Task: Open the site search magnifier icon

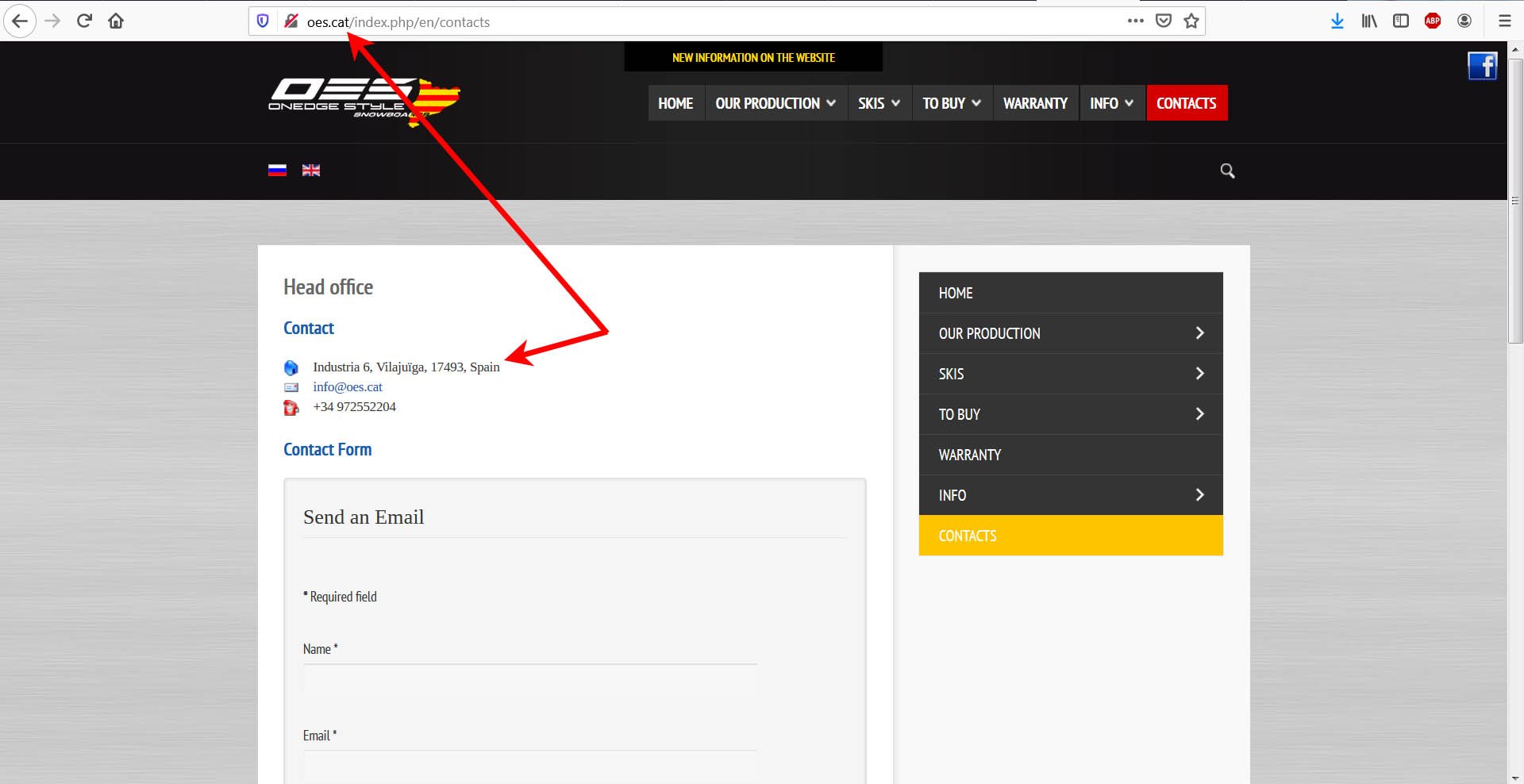Action: point(1227,171)
